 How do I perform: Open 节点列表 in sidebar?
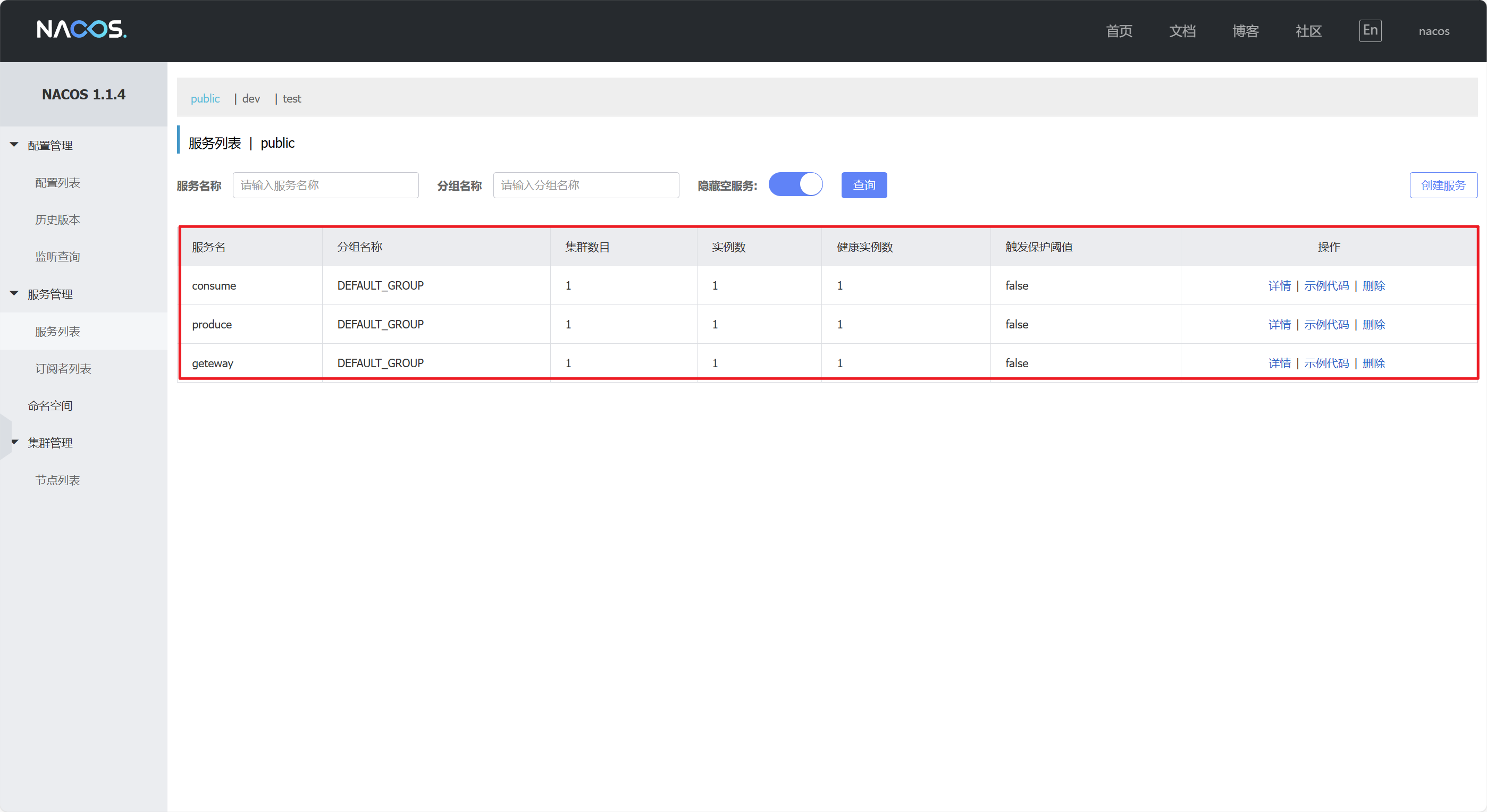click(58, 480)
